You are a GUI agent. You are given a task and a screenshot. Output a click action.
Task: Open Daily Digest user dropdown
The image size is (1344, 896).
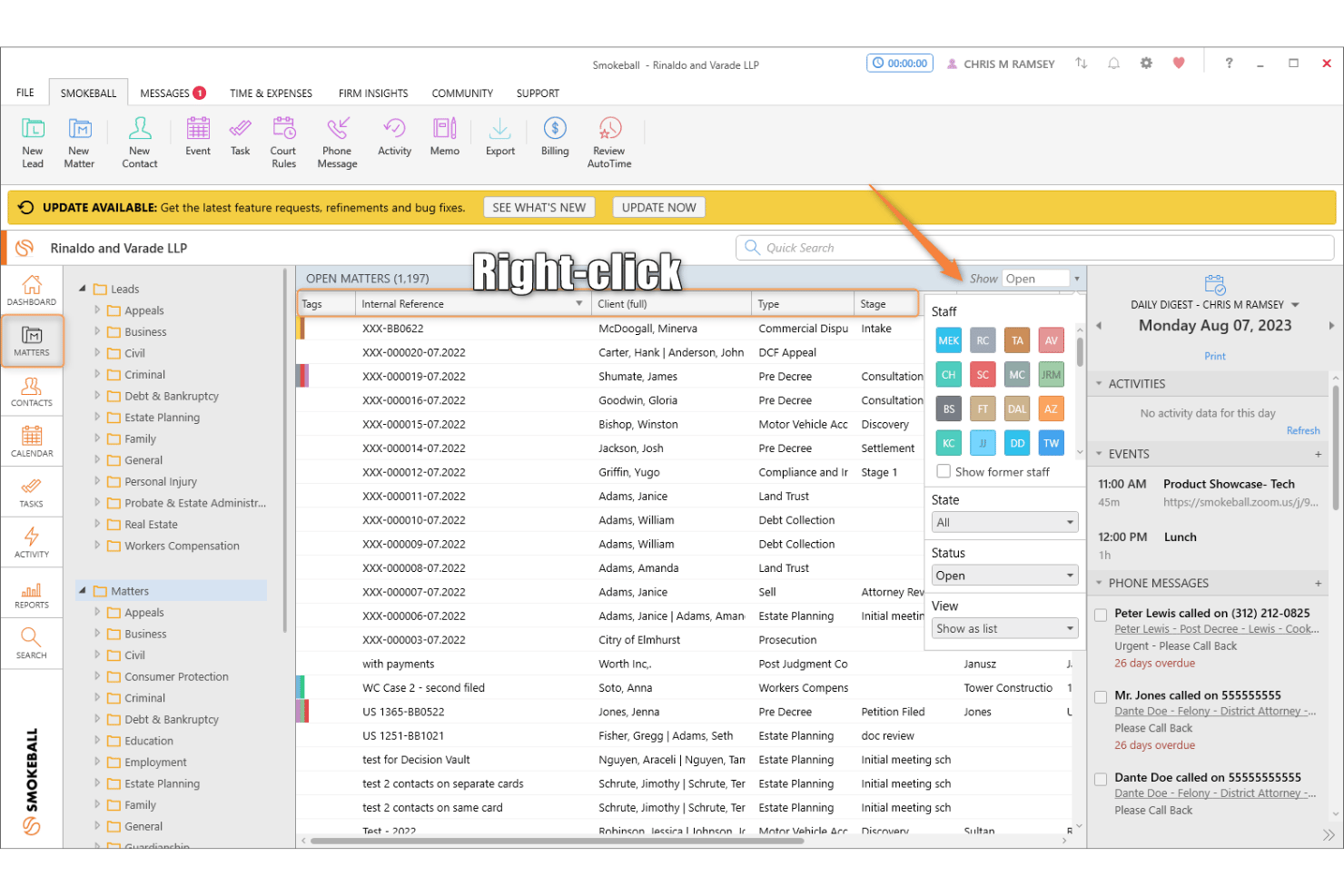click(1295, 305)
